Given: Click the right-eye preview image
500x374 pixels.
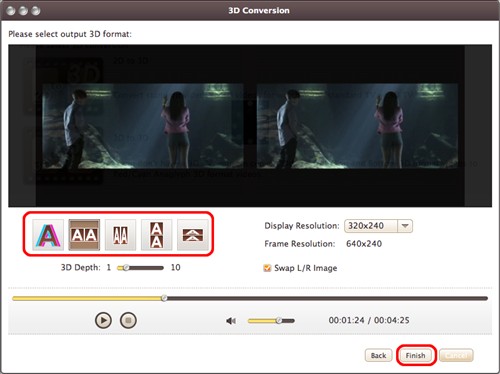Looking at the screenshot, I should [x=357, y=126].
